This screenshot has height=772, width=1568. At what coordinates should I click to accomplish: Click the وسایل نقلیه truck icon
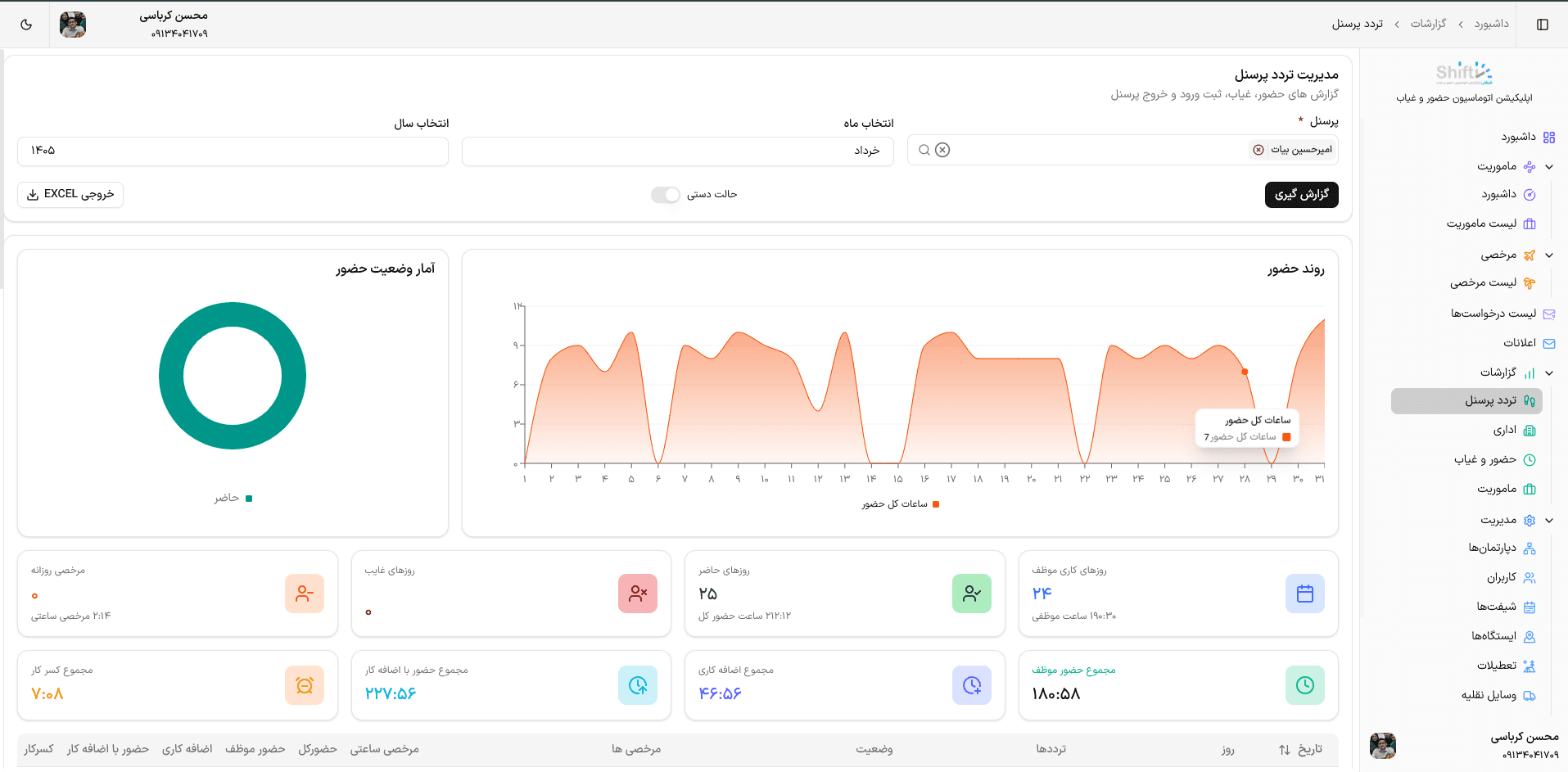1529,696
